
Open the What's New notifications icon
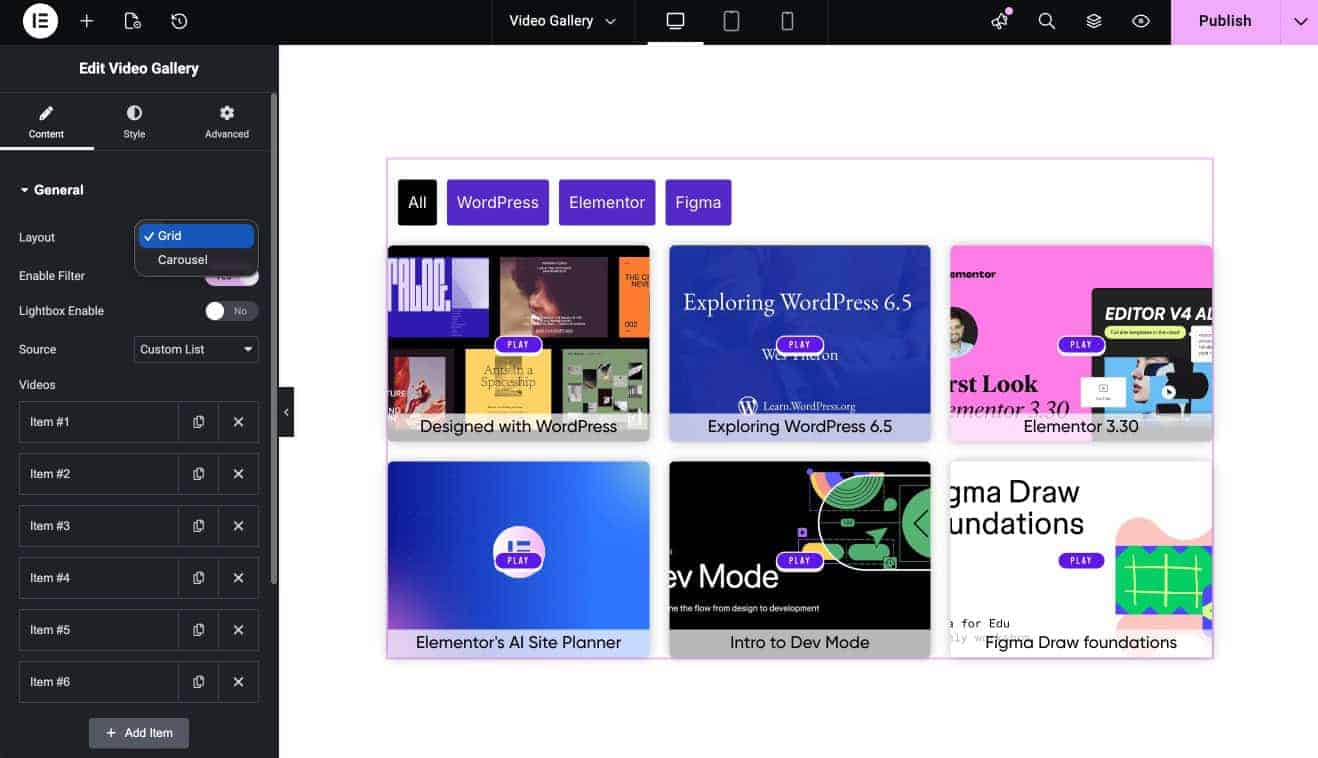pos(1000,21)
